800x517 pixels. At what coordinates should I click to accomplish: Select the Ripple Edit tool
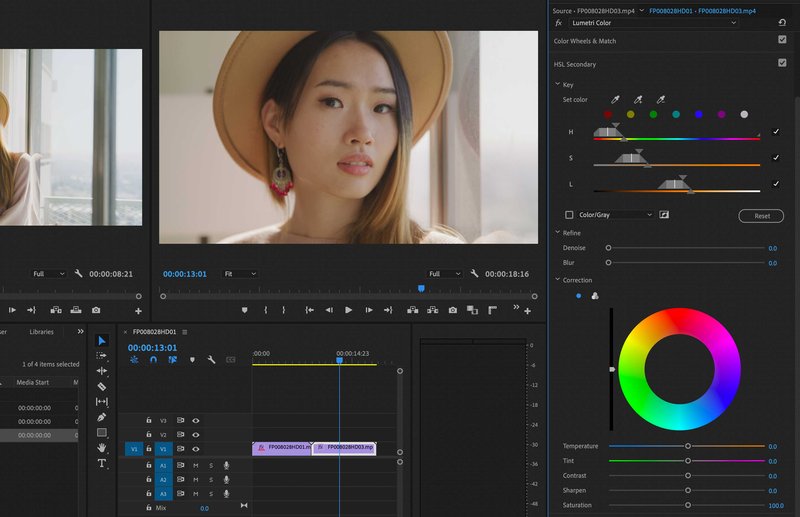click(x=102, y=371)
